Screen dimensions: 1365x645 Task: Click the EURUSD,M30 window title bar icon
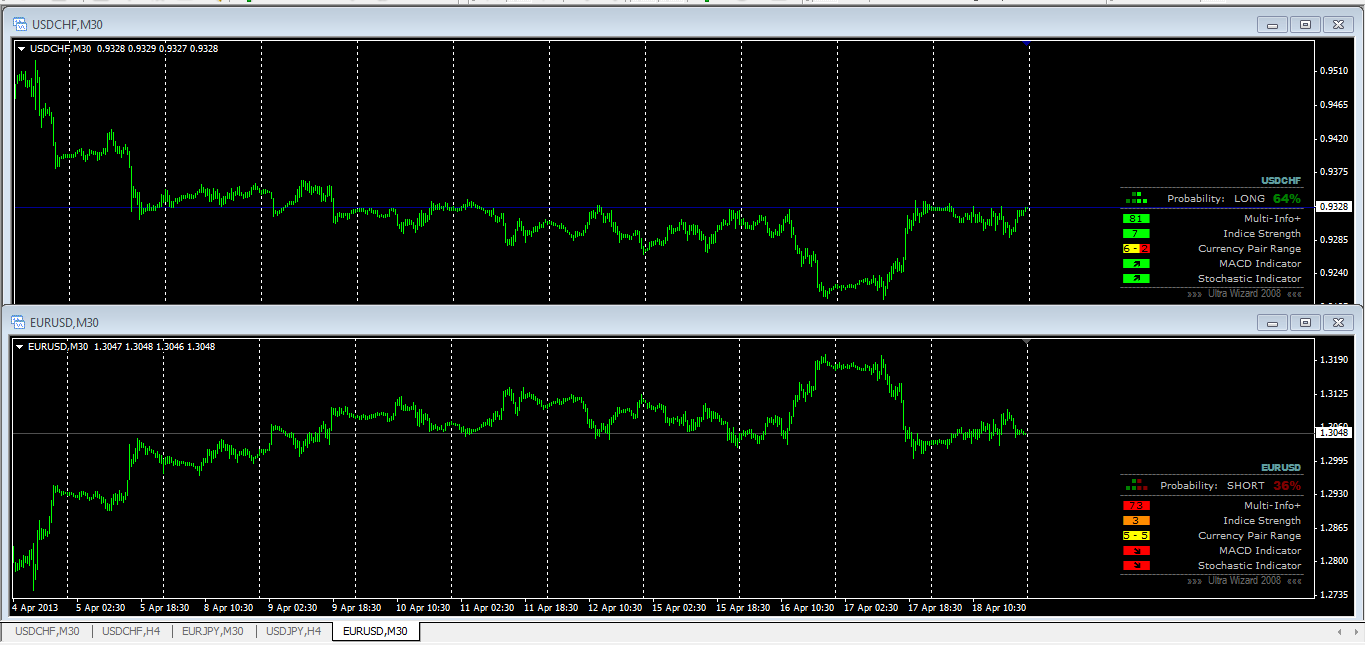coord(19,322)
